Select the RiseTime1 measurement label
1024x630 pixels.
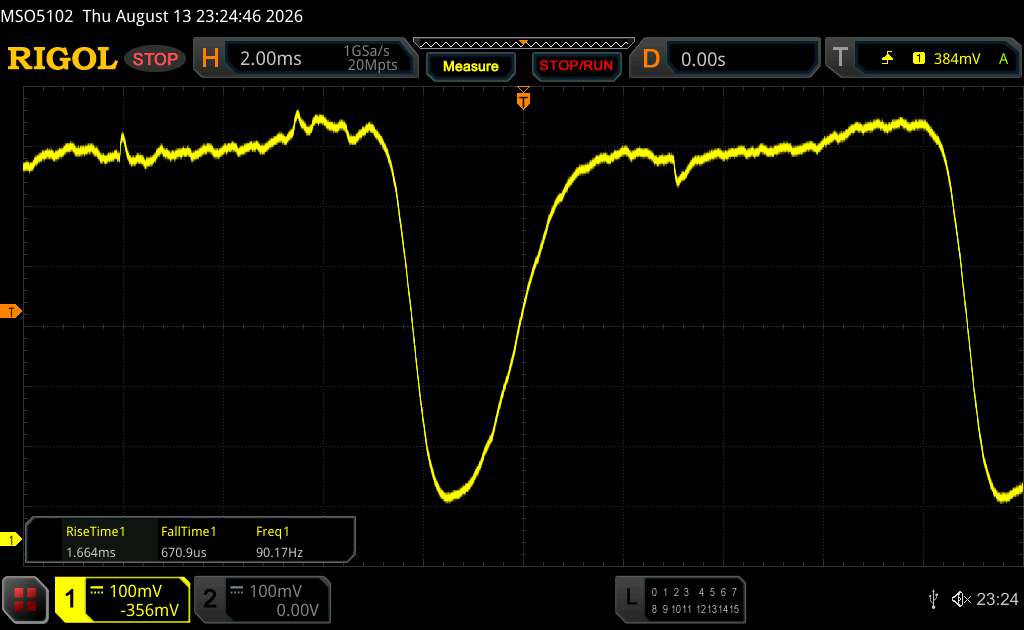click(95, 531)
